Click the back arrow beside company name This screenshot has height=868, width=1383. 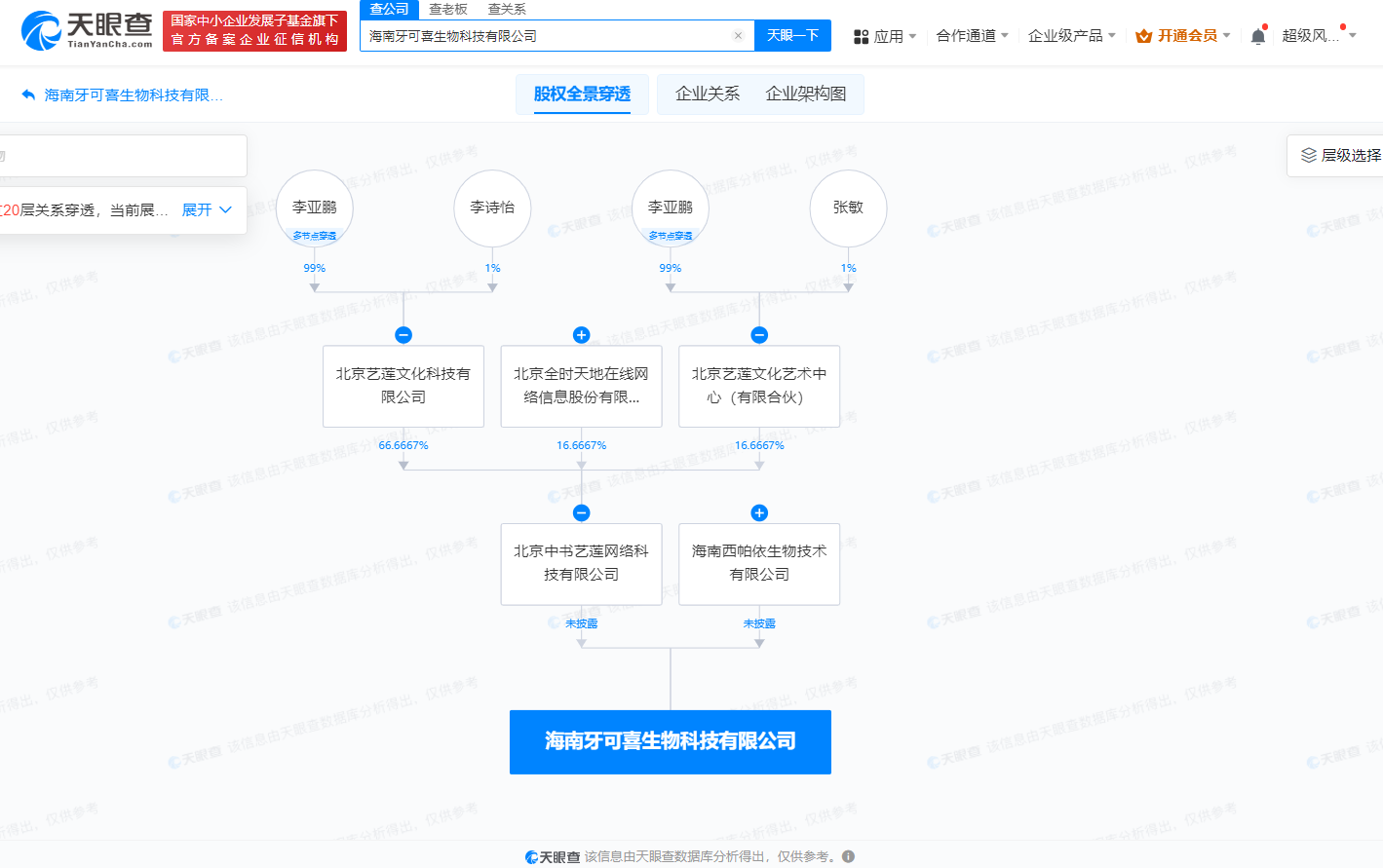coord(28,94)
